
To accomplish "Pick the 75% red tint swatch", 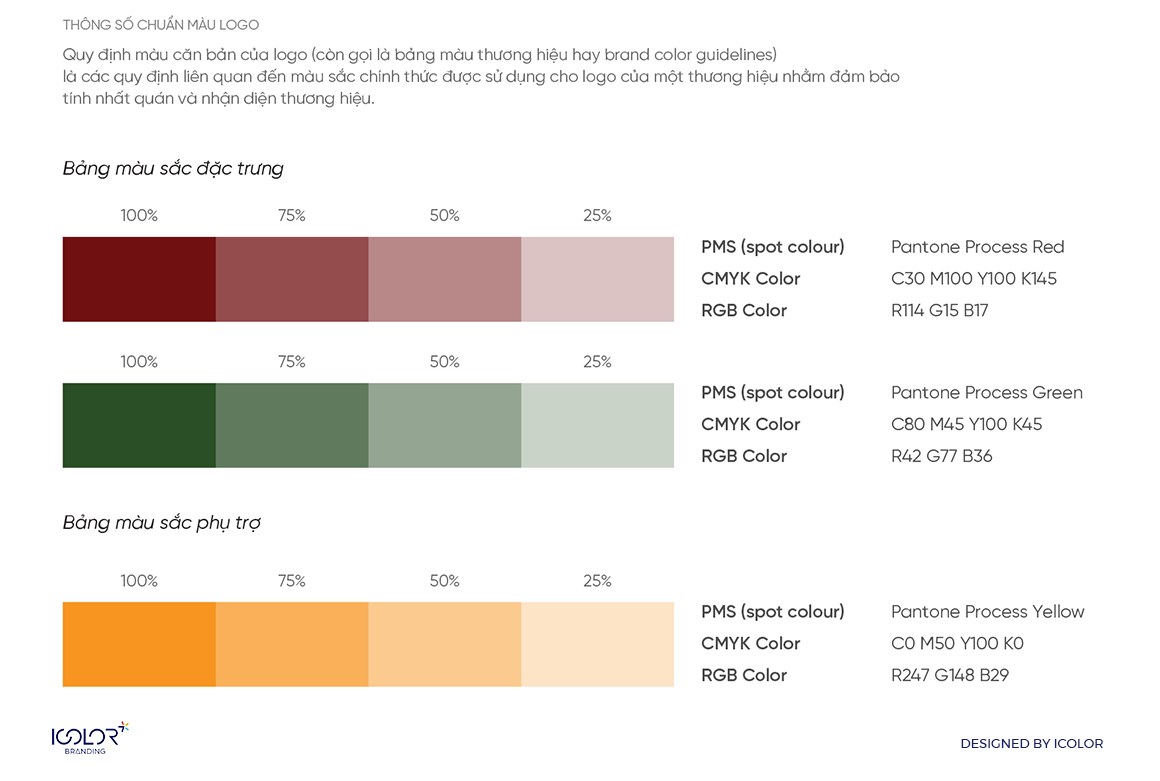I will [x=292, y=279].
